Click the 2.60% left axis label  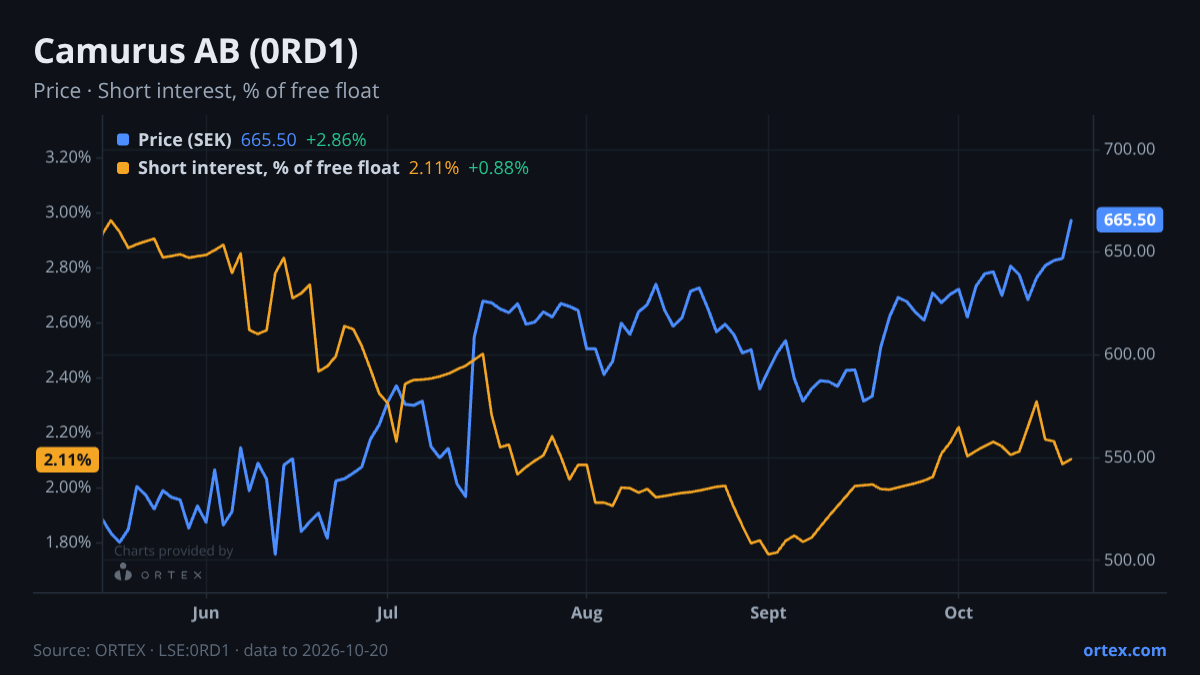click(x=69, y=322)
